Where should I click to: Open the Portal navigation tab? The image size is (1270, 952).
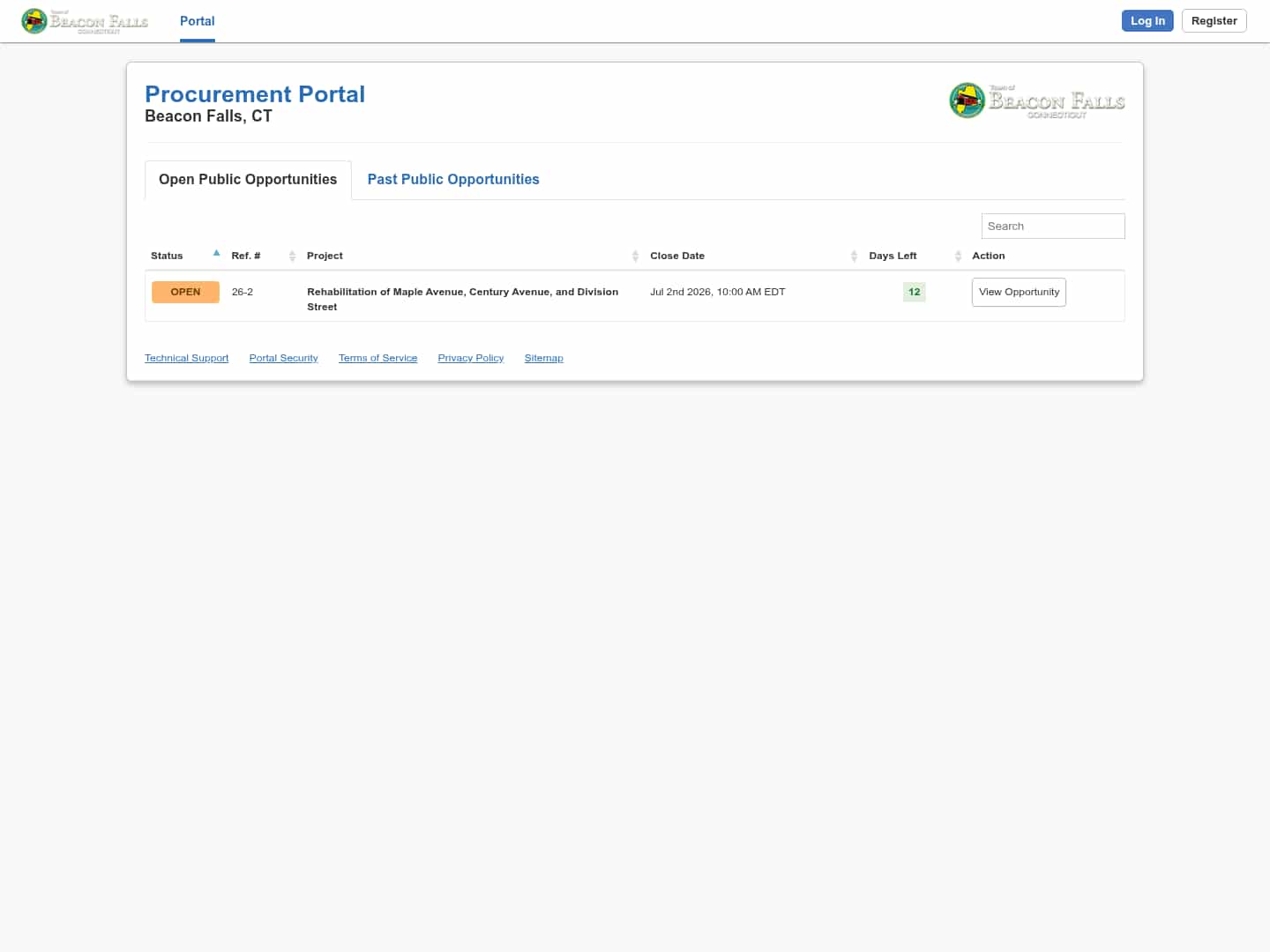(198, 21)
